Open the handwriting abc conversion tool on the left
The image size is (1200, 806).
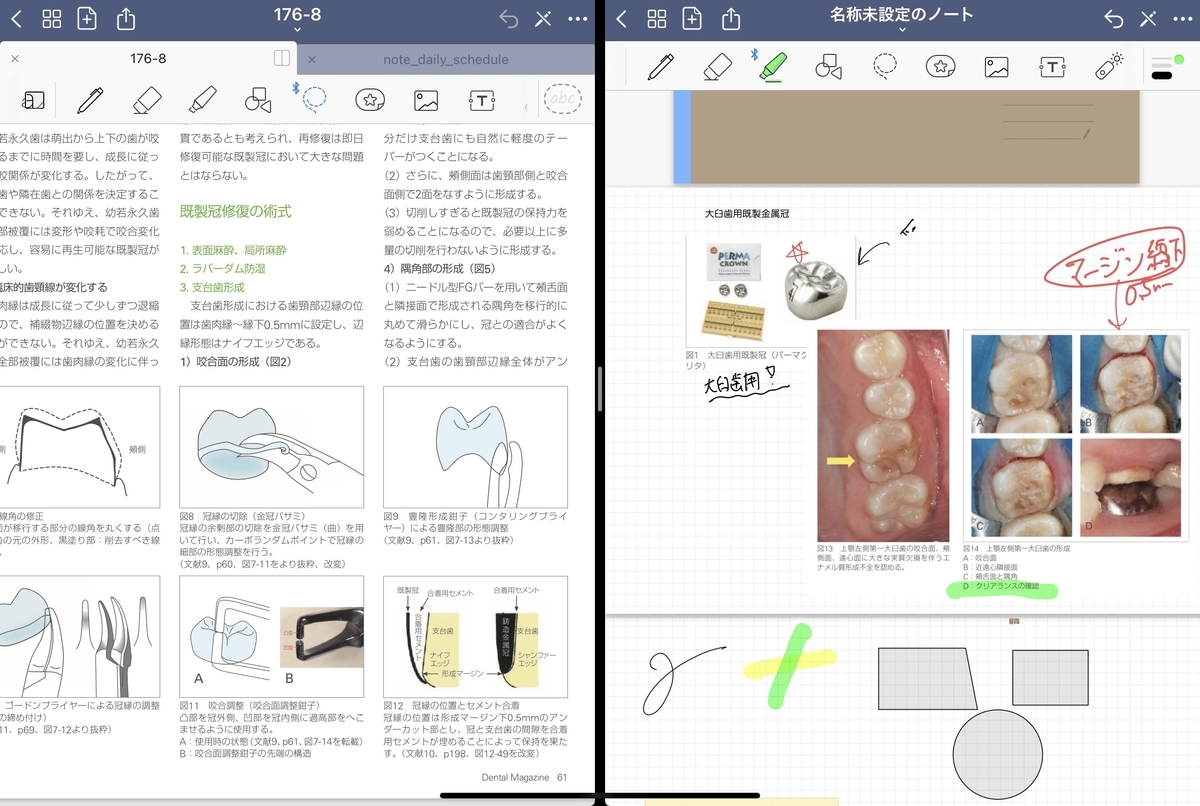pyautogui.click(x=562, y=100)
